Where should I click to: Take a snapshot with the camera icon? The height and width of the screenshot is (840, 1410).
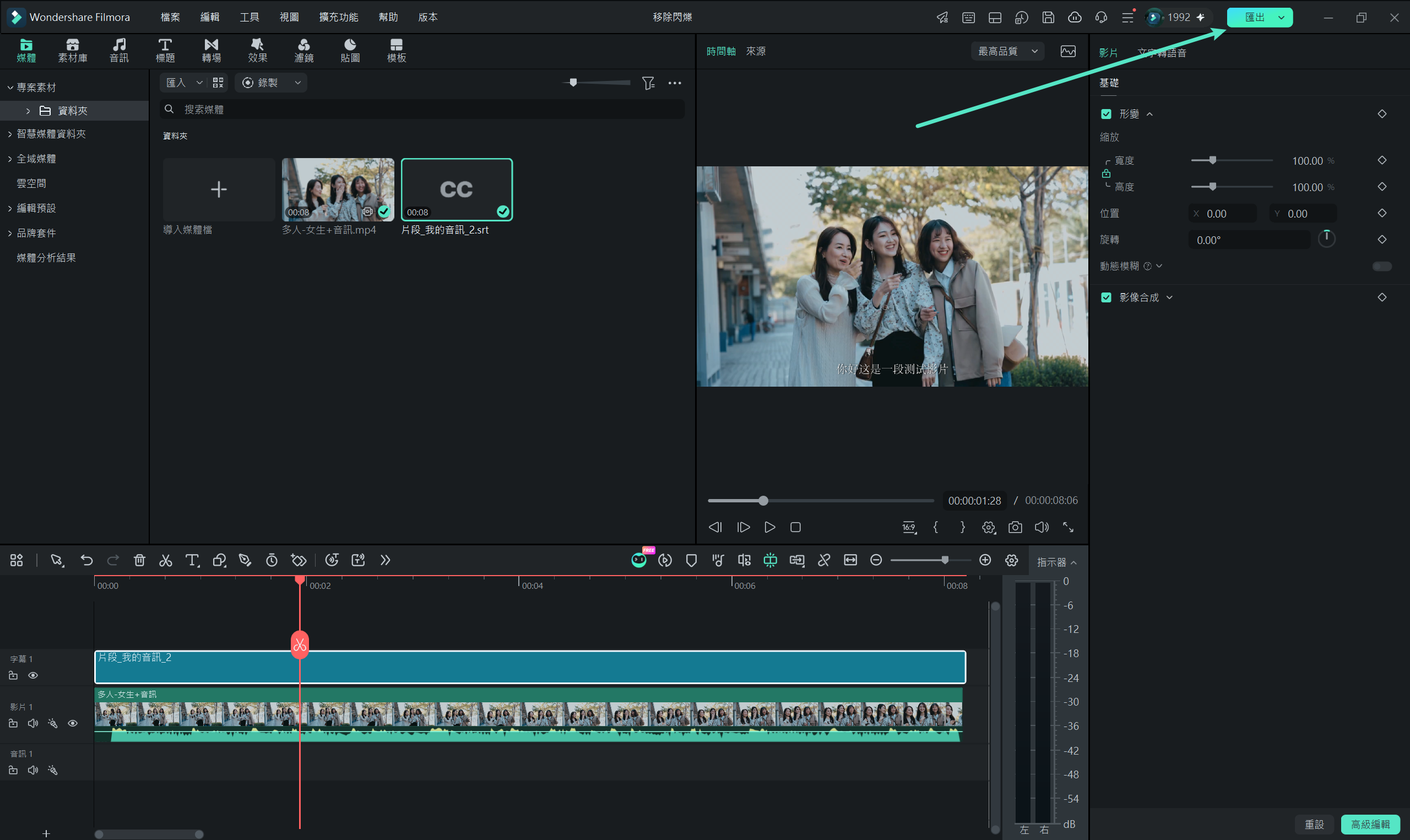point(1015,527)
